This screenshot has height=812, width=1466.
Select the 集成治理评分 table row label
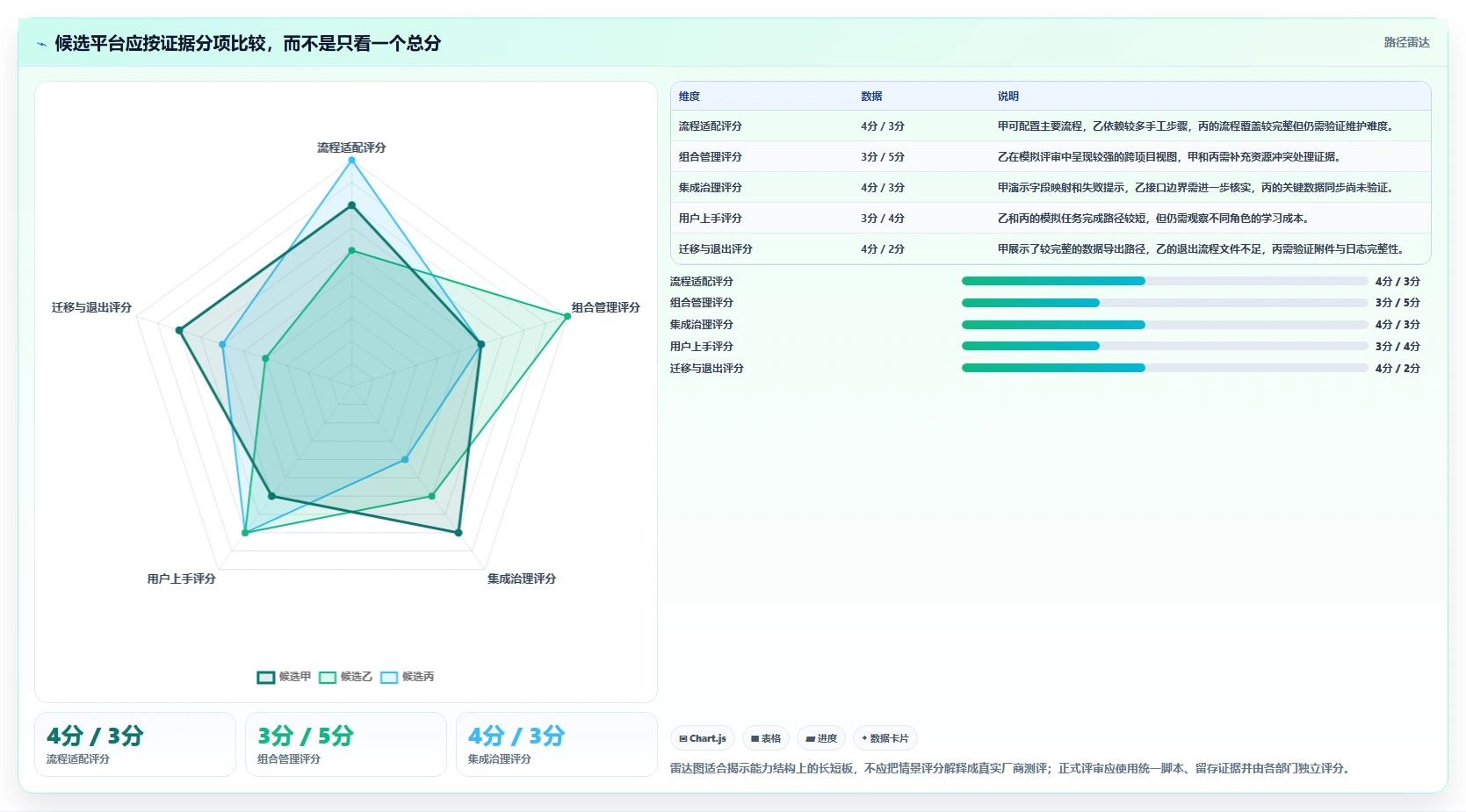click(x=711, y=188)
